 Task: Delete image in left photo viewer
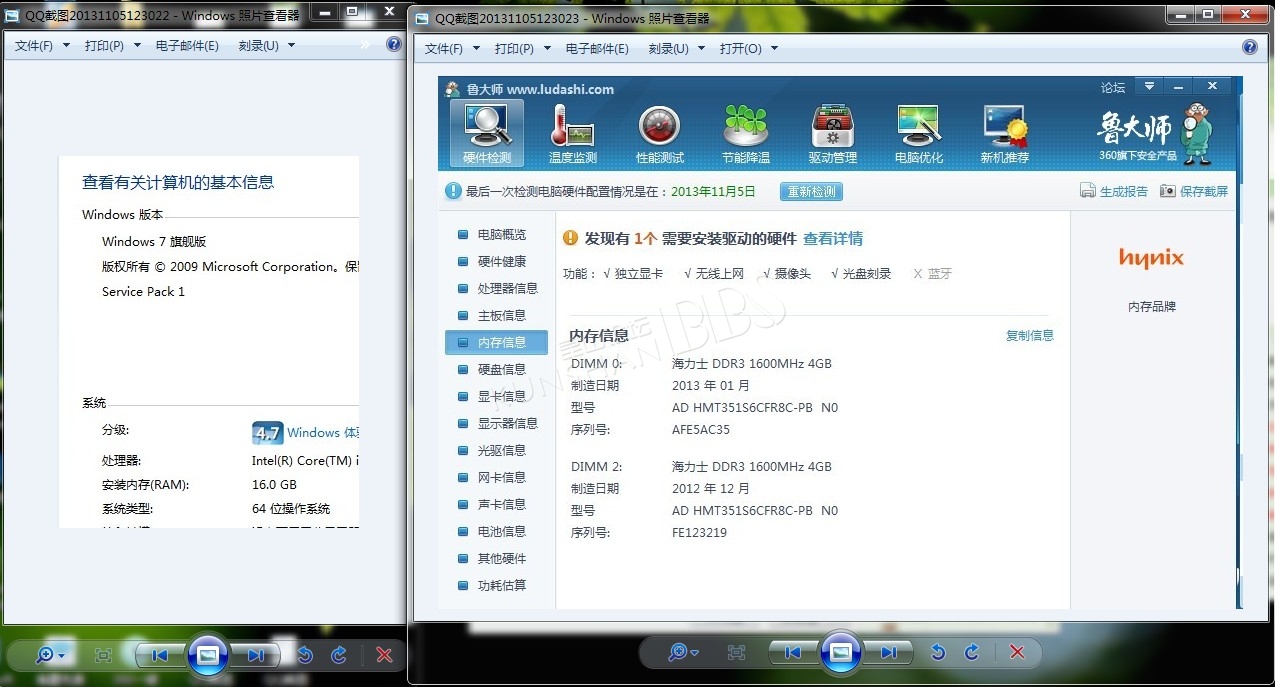coord(384,655)
